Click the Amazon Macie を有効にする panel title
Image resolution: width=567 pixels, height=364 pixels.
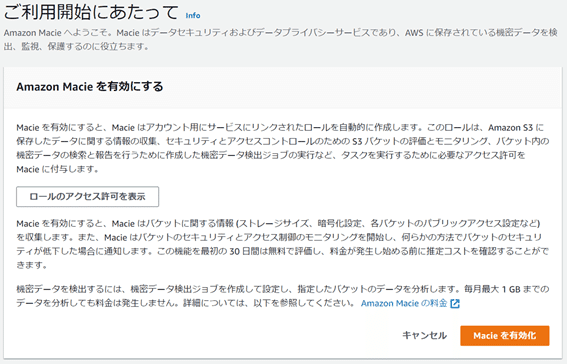tap(90, 87)
